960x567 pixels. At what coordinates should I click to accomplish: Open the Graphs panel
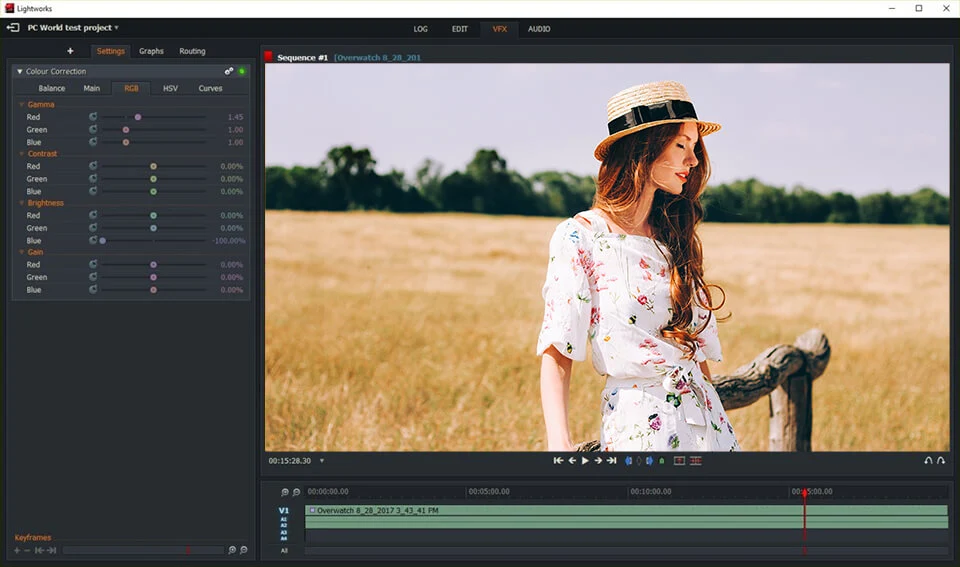pyautogui.click(x=151, y=51)
